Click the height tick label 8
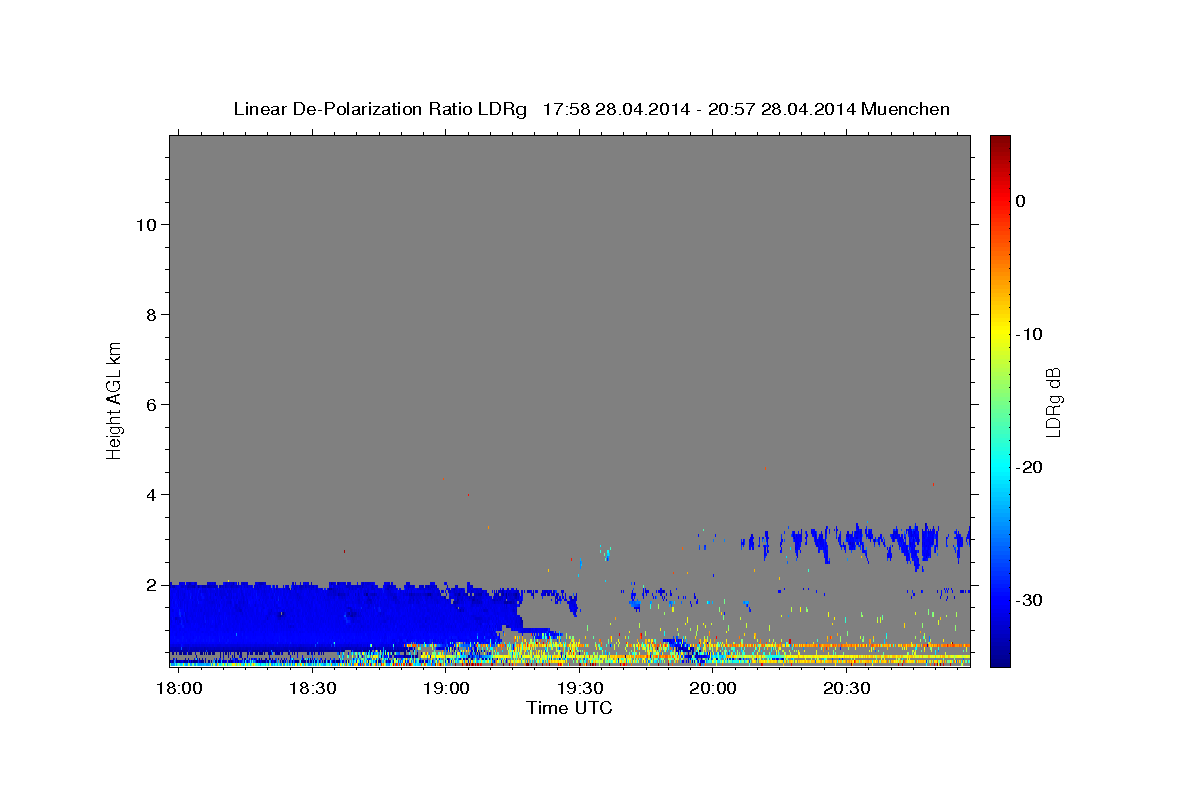1200x800 pixels. (x=151, y=315)
